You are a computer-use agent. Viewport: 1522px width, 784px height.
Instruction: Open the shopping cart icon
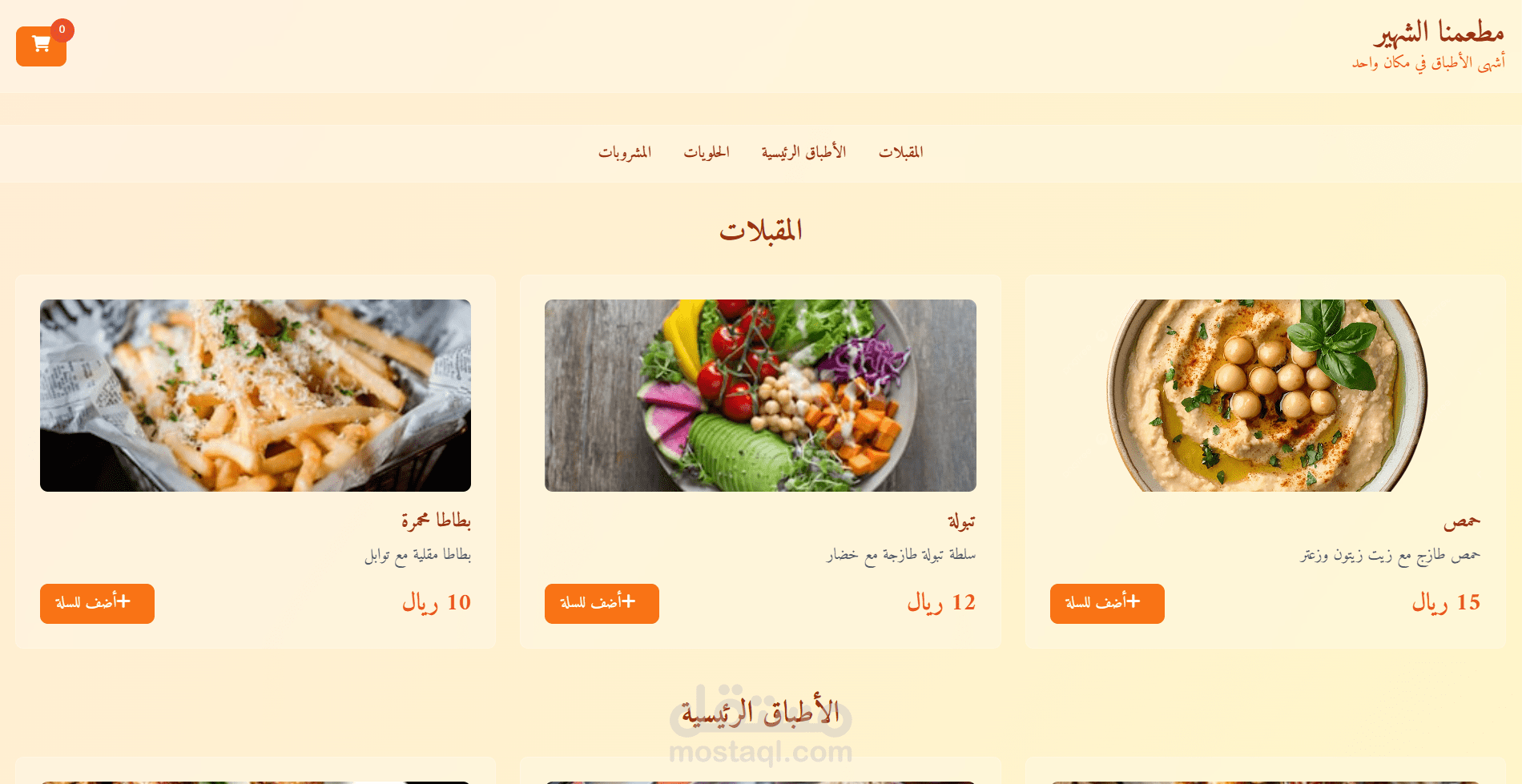coord(41,46)
